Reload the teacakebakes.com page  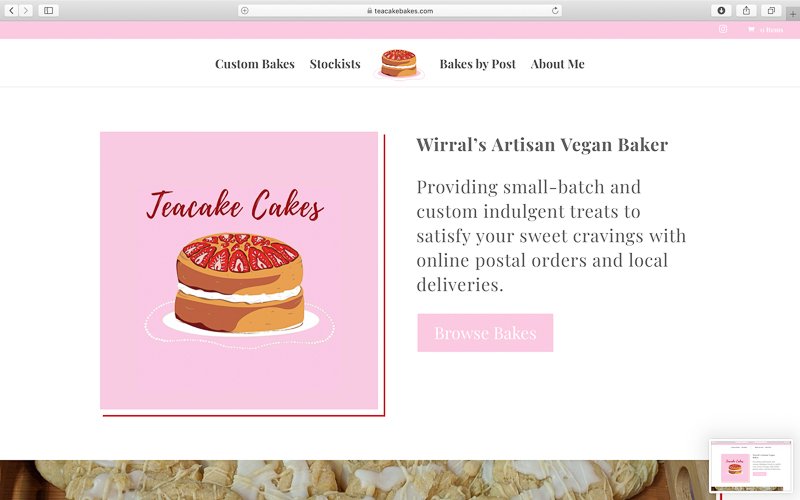(555, 10)
